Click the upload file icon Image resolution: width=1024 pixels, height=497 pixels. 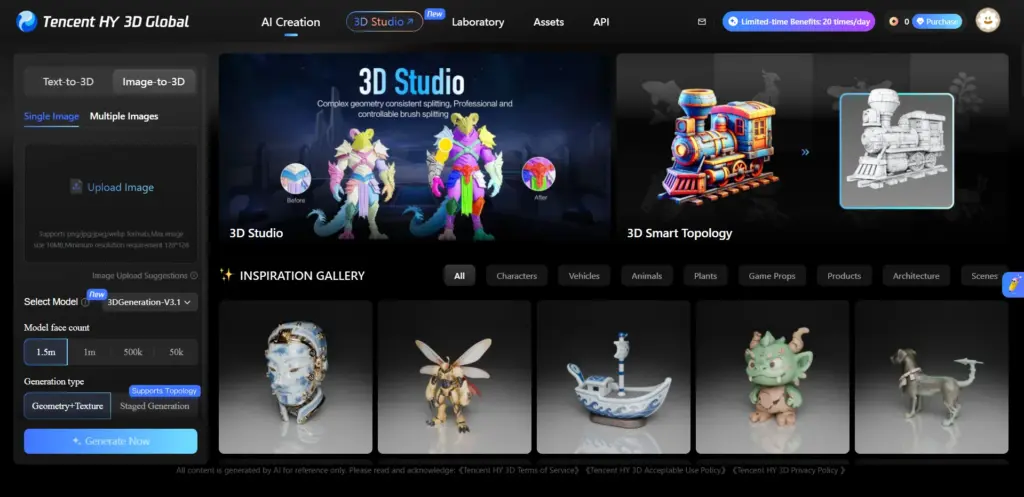click(76, 187)
